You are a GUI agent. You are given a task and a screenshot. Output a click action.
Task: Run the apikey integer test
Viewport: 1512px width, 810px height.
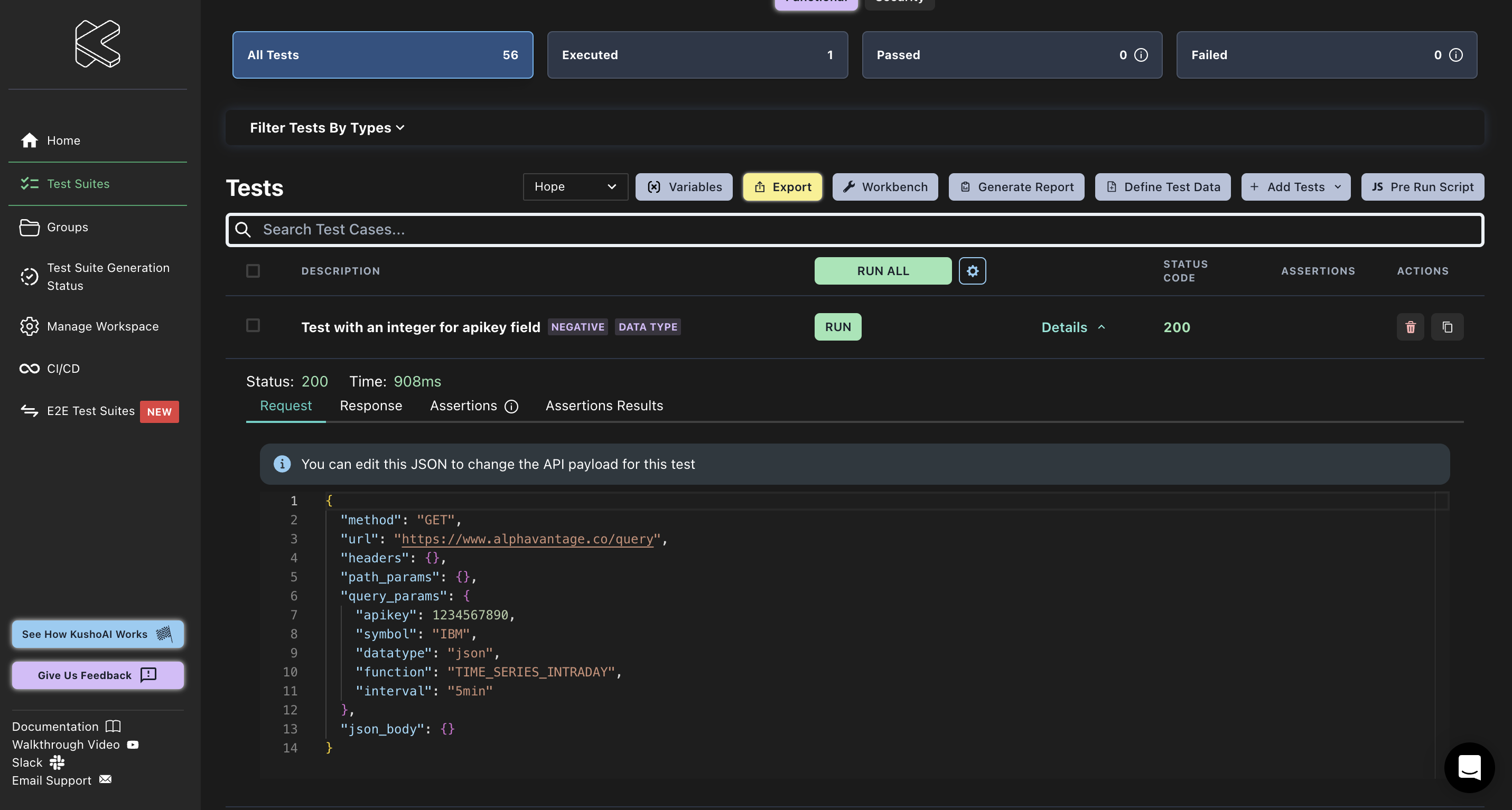pos(837,327)
